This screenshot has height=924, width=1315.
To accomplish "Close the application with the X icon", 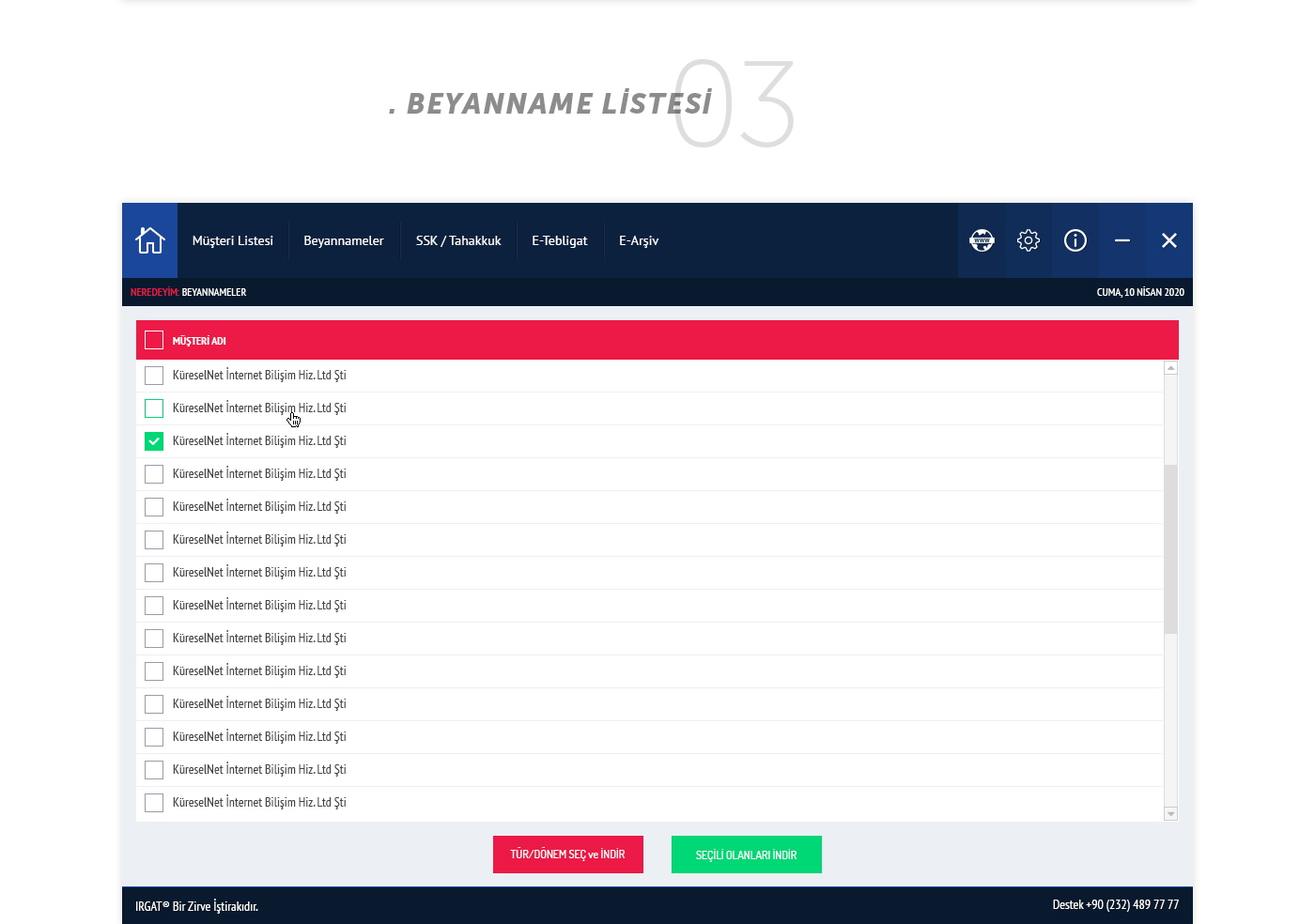I will pyautogui.click(x=1169, y=240).
